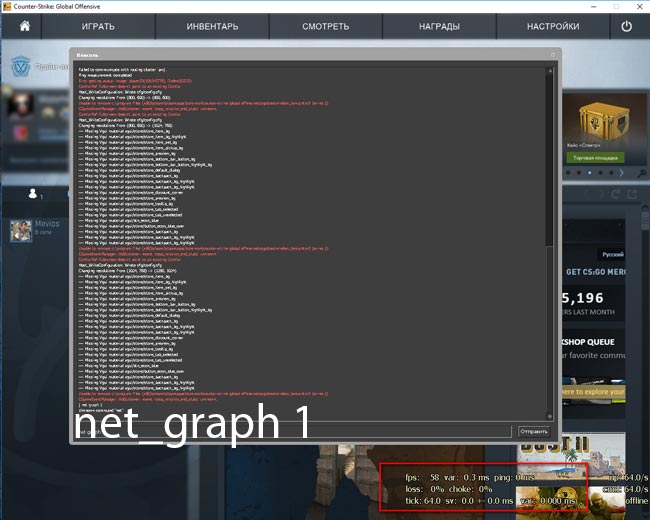Minimize the Counter-Strike window
The image size is (650, 520).
click(x=594, y=7)
